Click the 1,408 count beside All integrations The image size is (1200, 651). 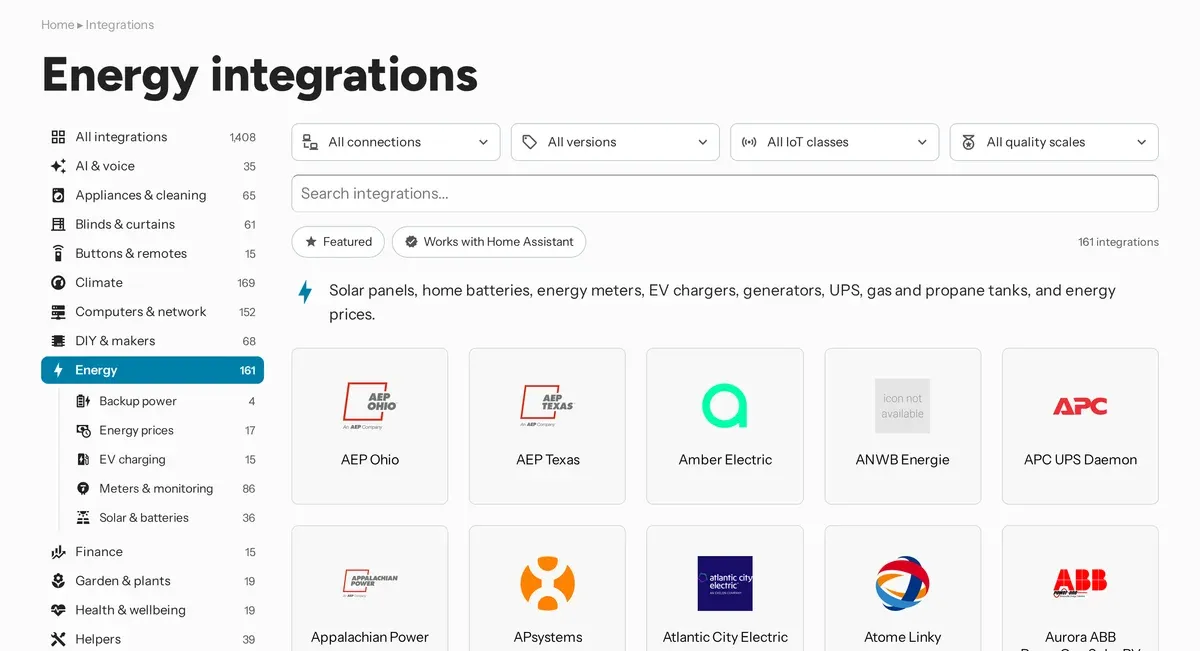coord(242,137)
